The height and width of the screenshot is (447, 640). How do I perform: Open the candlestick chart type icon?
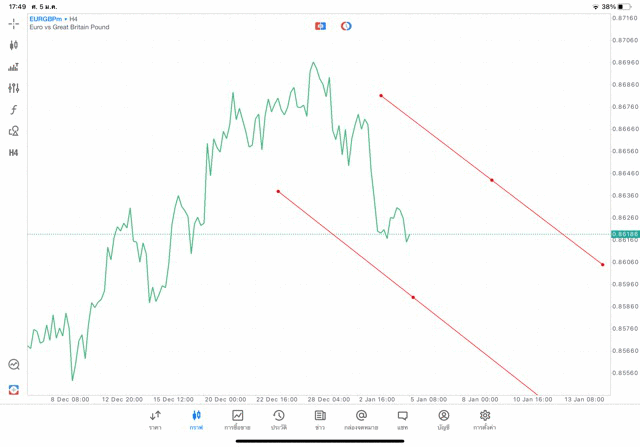(x=14, y=45)
